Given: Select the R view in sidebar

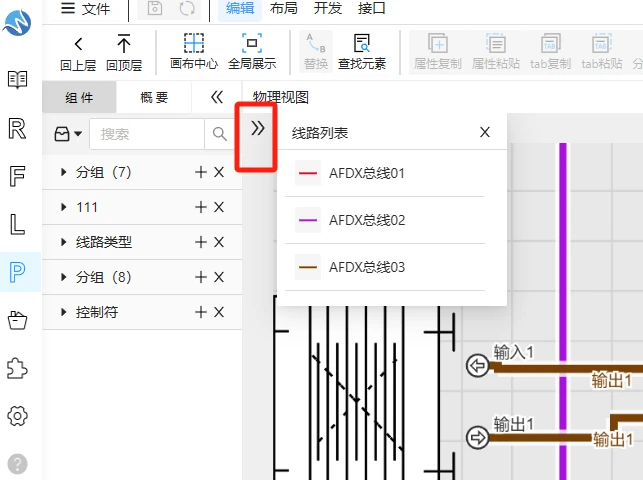Looking at the screenshot, I should pyautogui.click(x=17, y=128).
